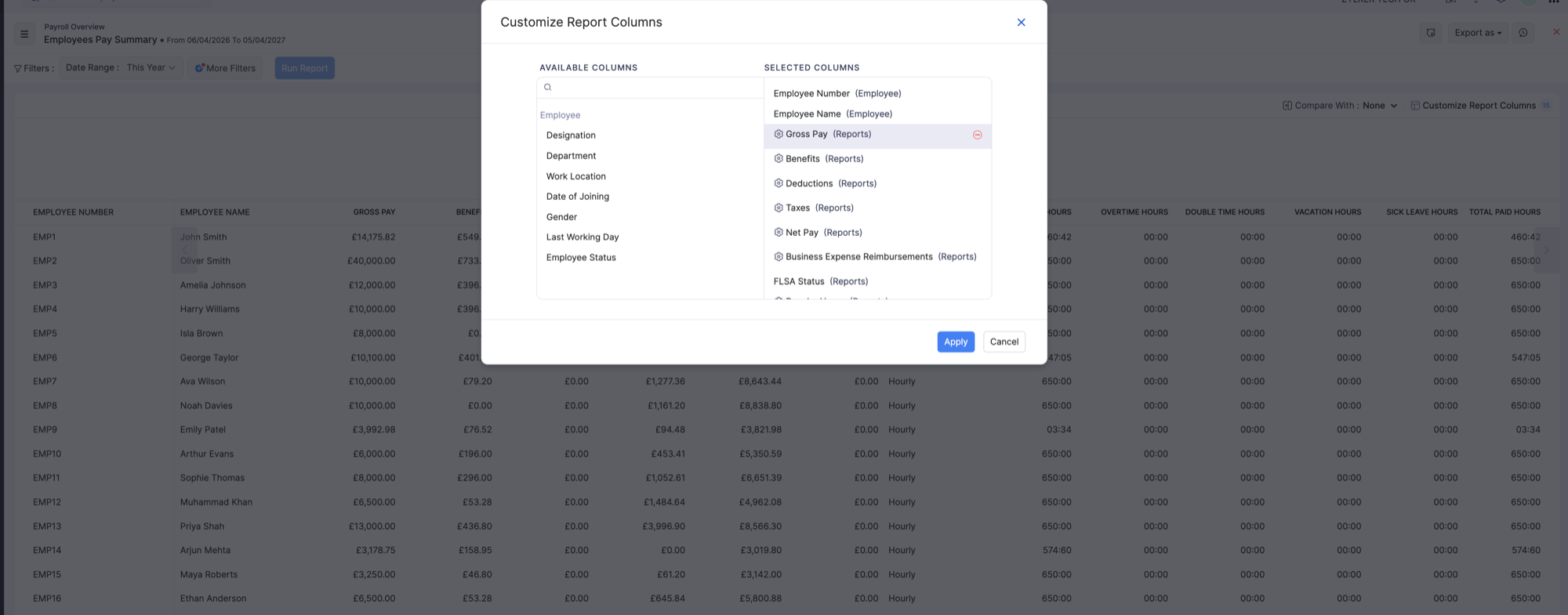Image resolution: width=1568 pixels, height=615 pixels.
Task: Close the Customize Report Columns dialog
Action: pyautogui.click(x=1021, y=22)
